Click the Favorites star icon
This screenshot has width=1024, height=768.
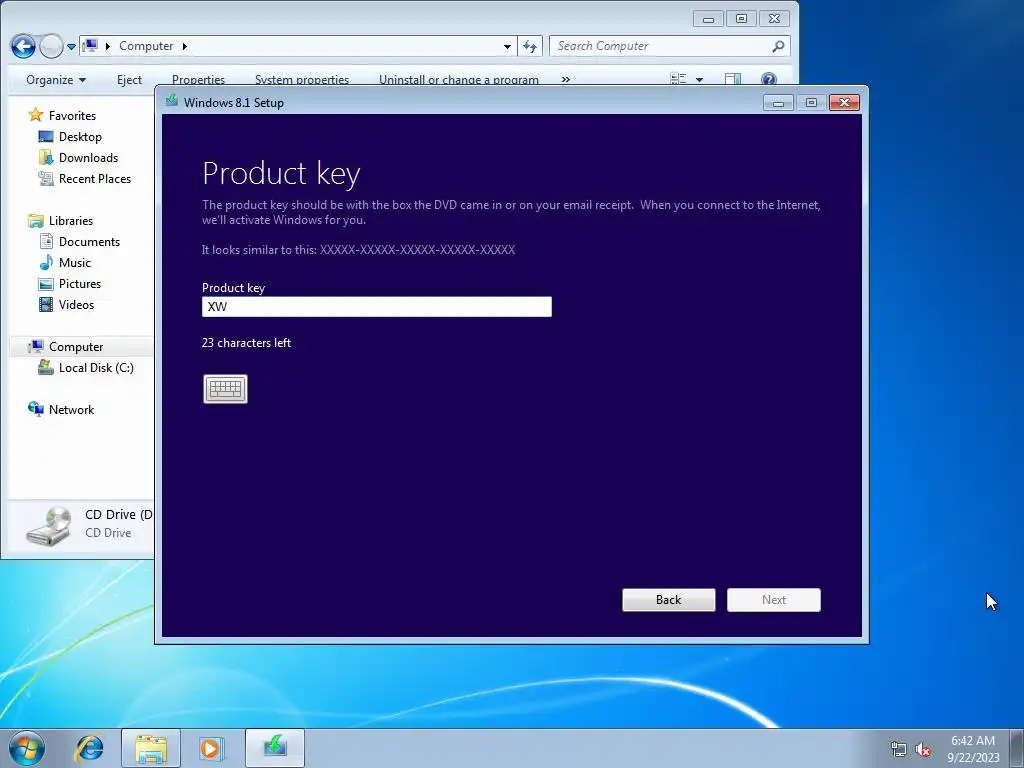(x=36, y=116)
